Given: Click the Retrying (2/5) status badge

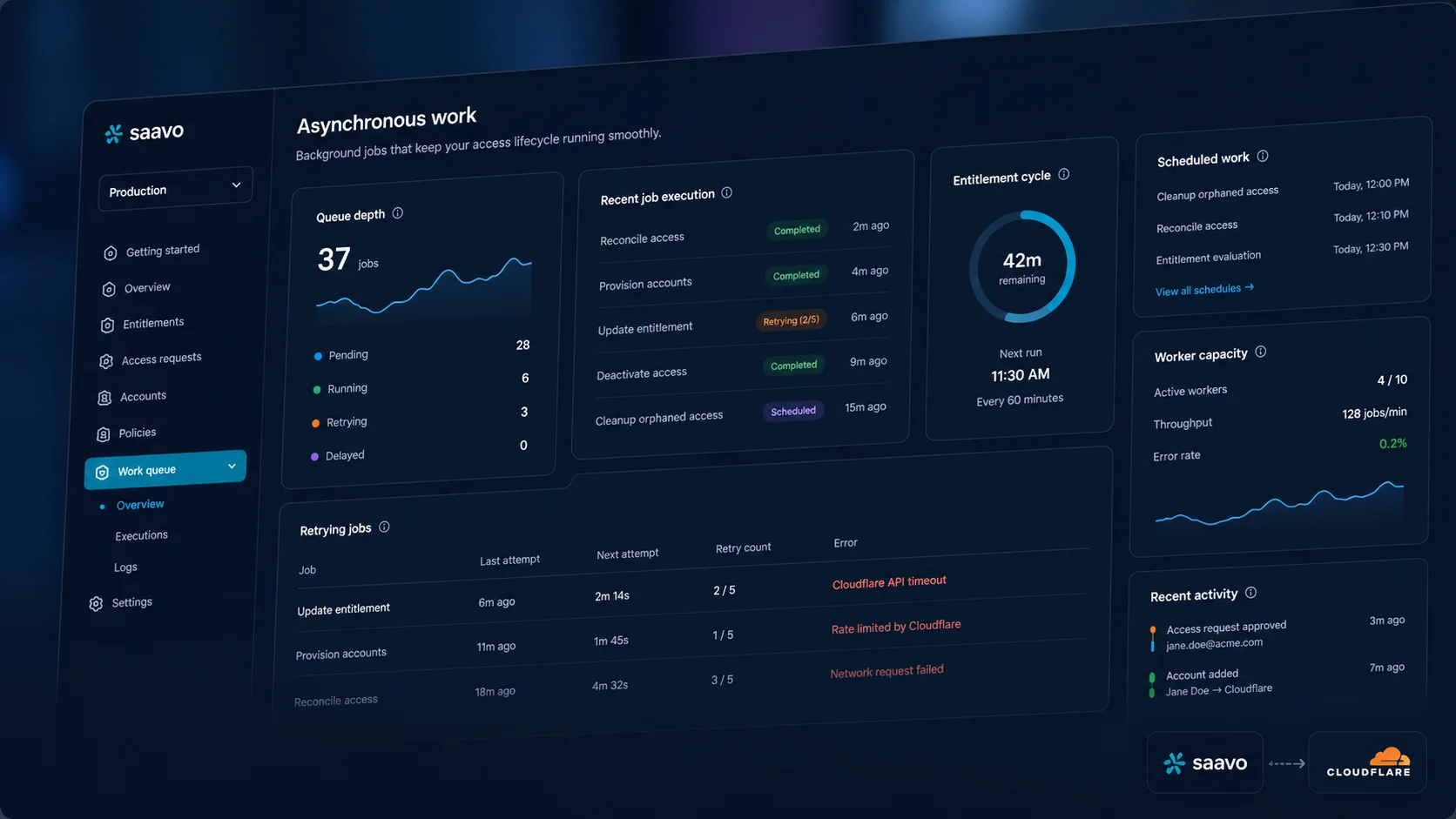Looking at the screenshot, I should click(x=792, y=320).
